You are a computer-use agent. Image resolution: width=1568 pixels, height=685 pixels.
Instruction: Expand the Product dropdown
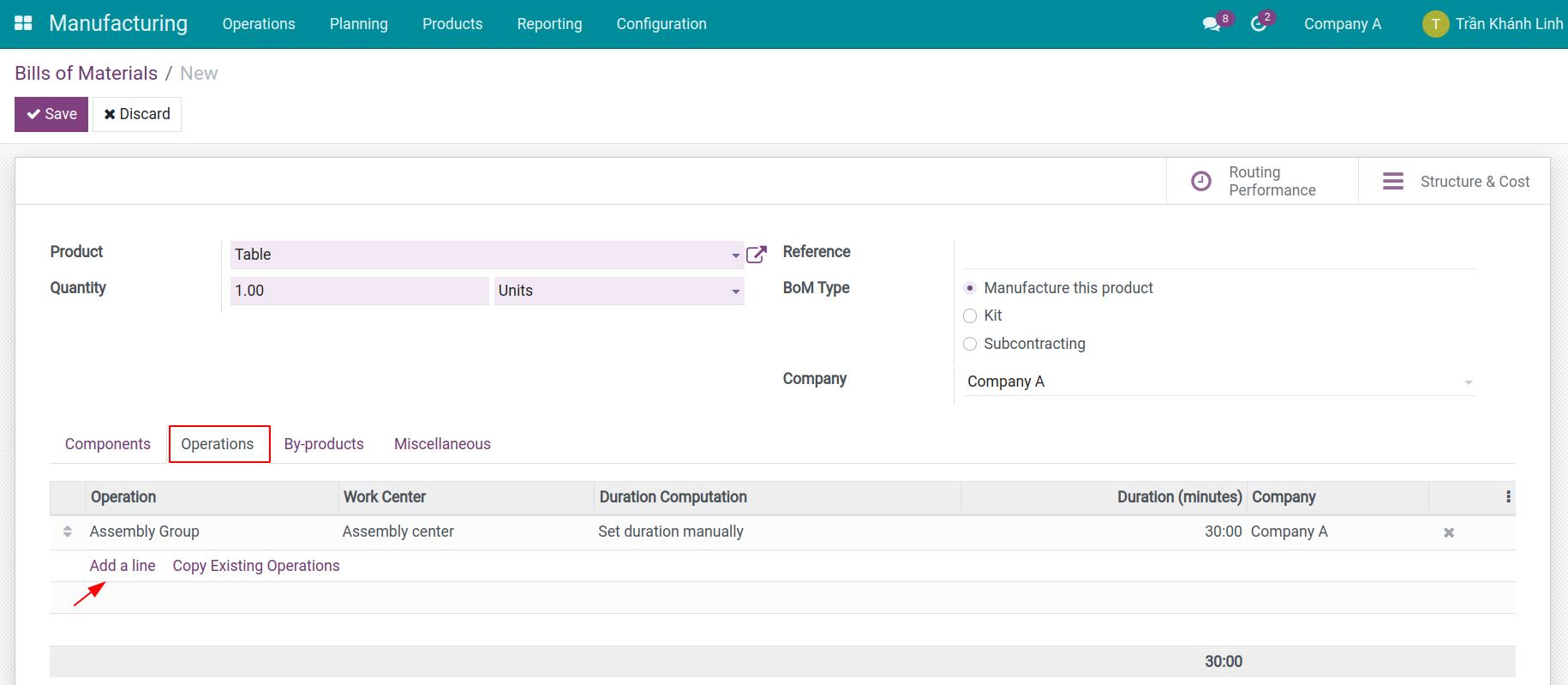pos(735,255)
